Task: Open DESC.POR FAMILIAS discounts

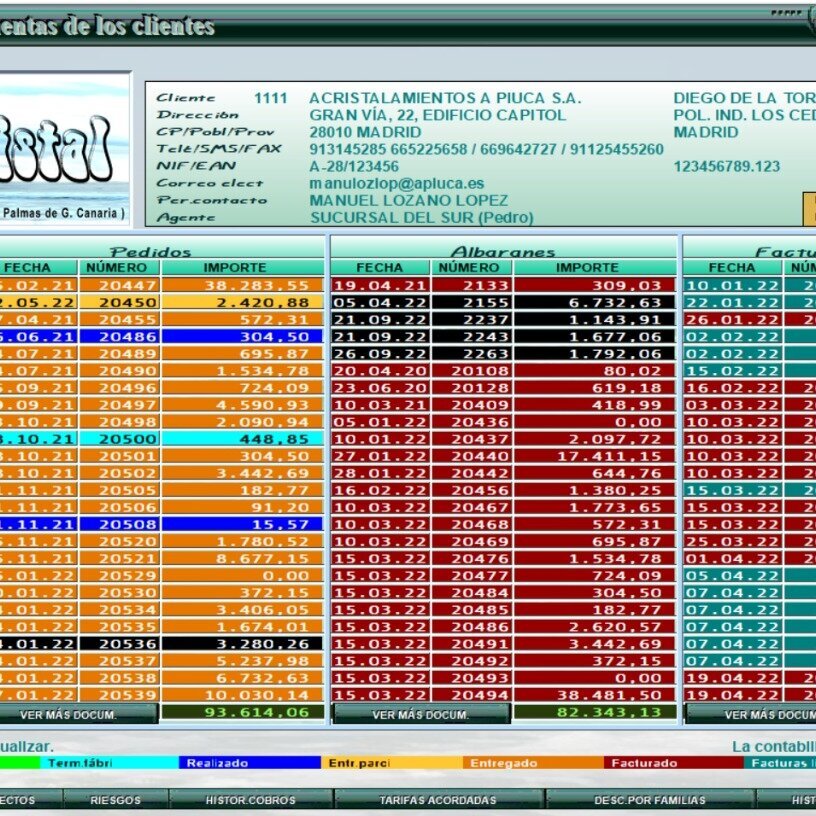Action: pyautogui.click(x=649, y=800)
